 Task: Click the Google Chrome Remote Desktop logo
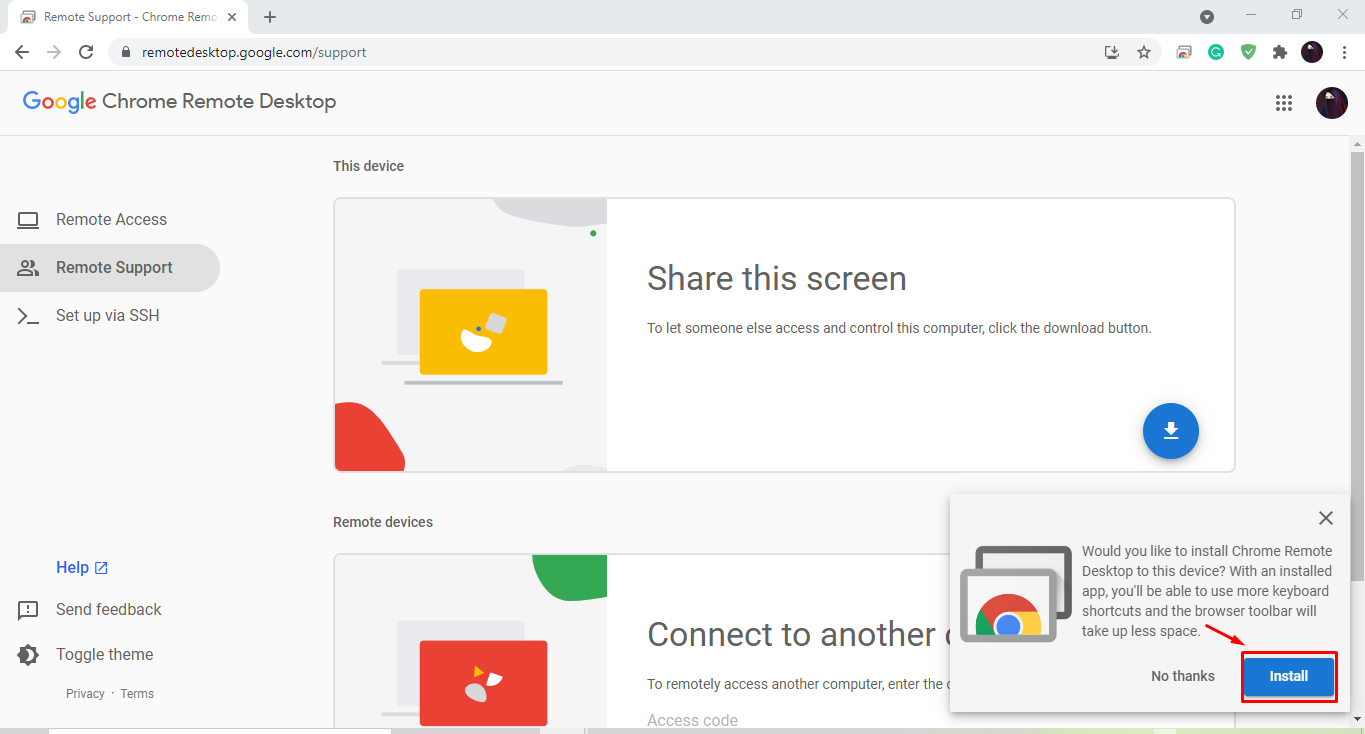tap(179, 102)
